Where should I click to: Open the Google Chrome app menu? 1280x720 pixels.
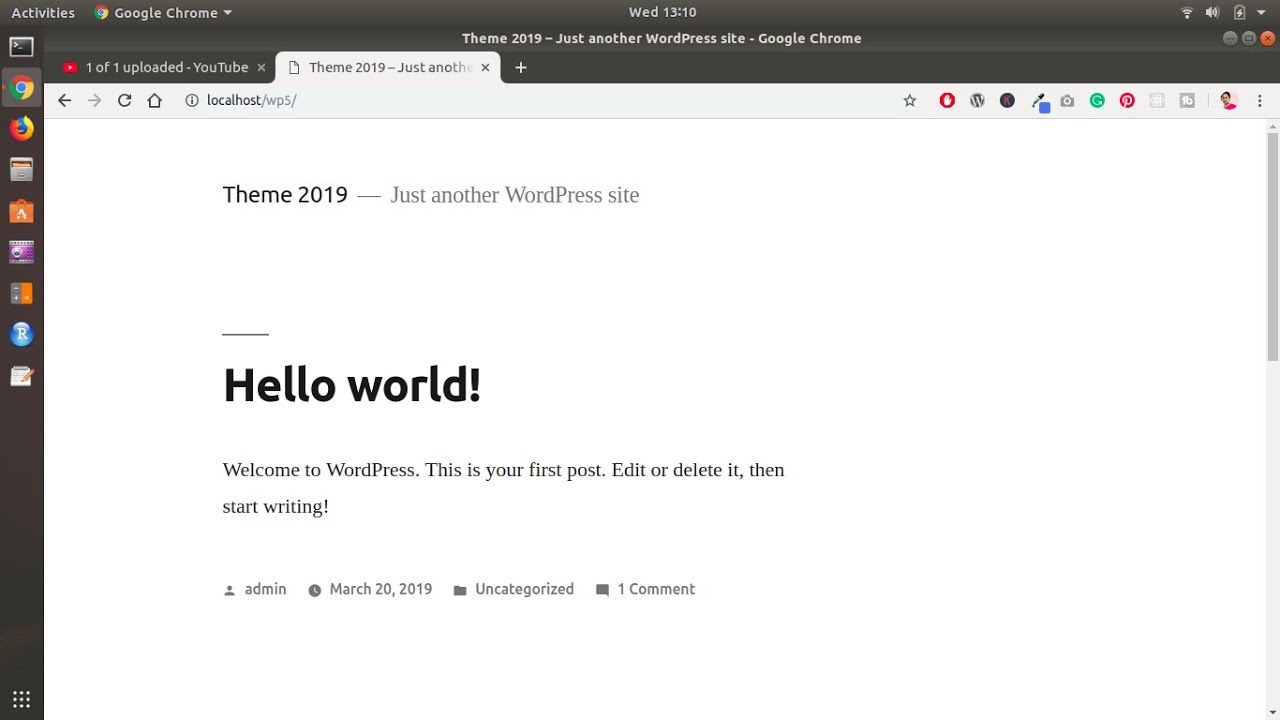(x=163, y=12)
